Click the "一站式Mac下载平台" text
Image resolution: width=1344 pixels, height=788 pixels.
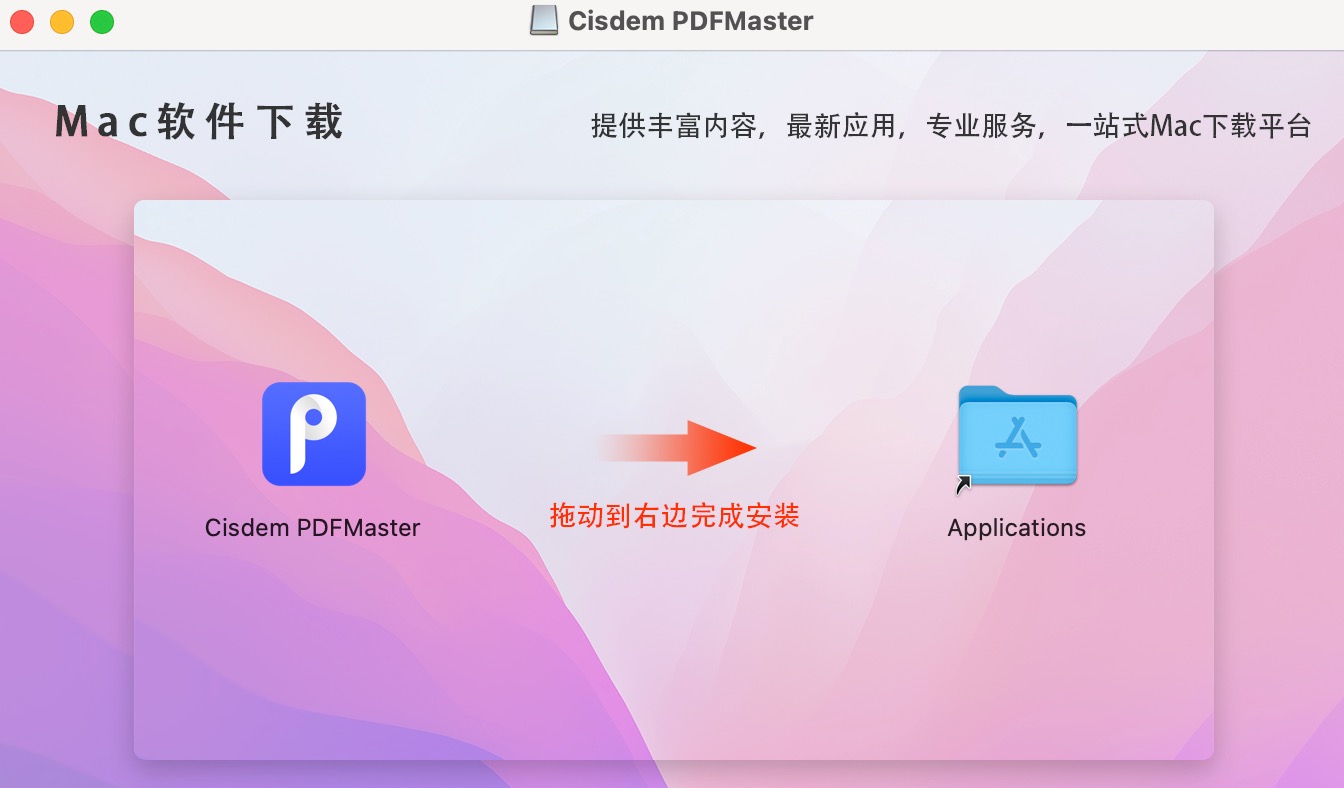[1188, 126]
